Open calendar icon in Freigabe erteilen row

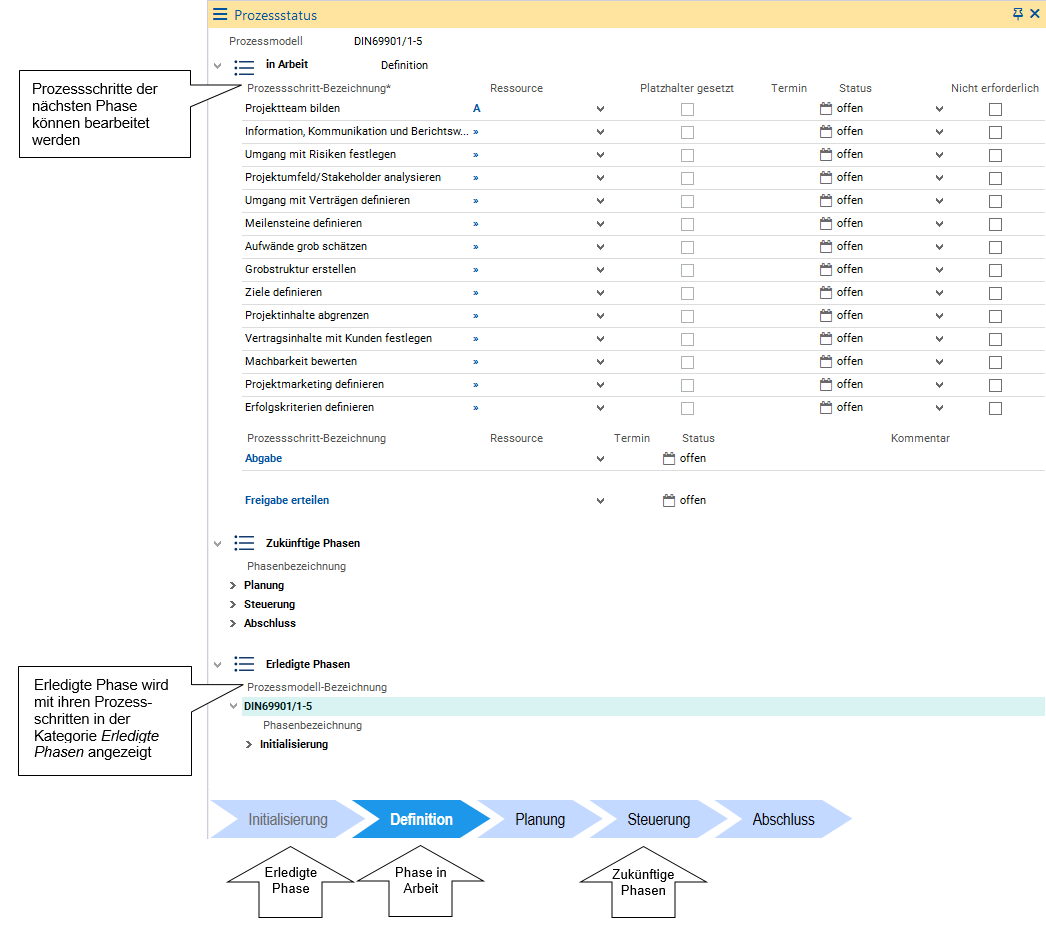pos(669,500)
